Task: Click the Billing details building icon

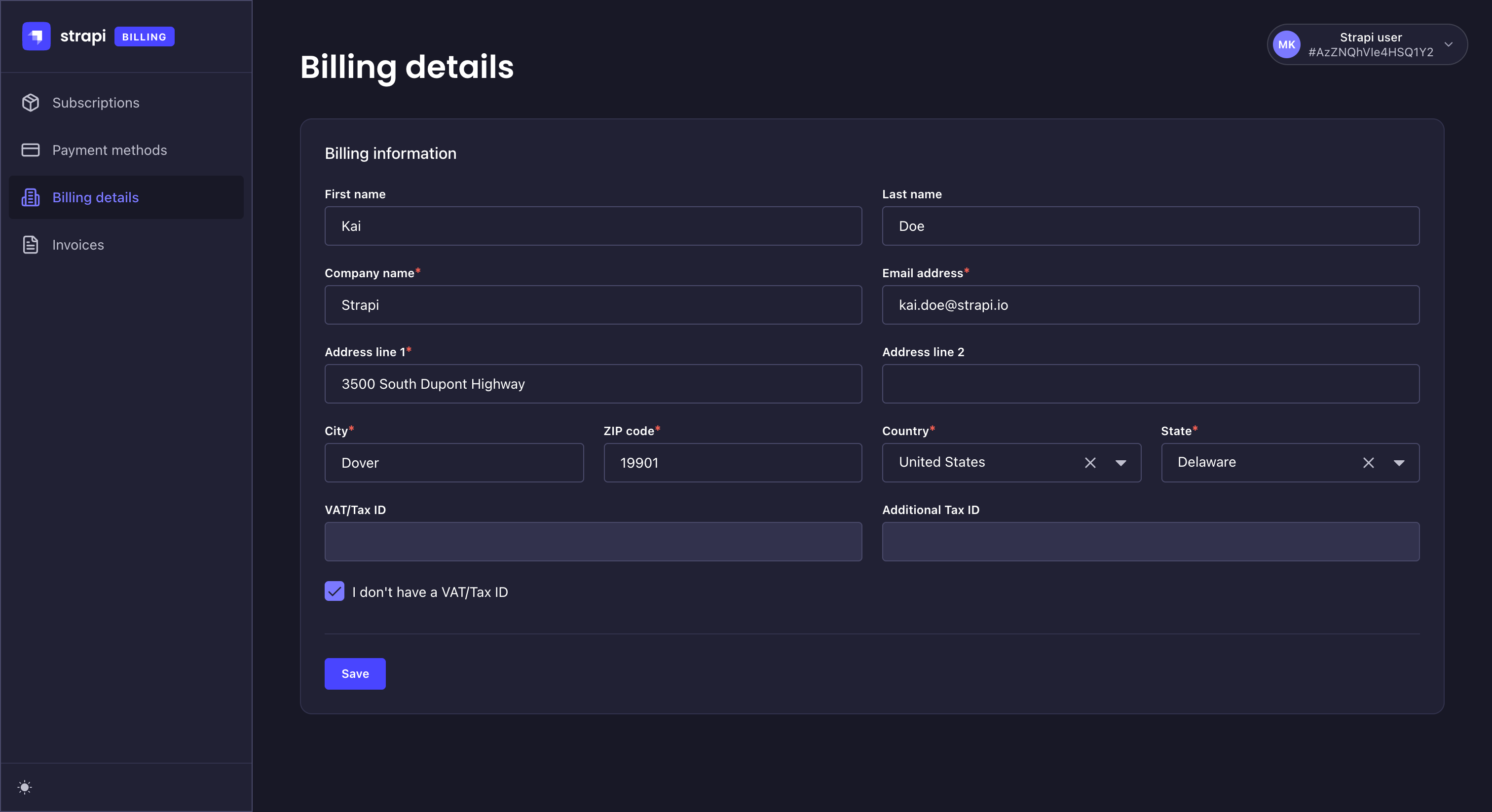Action: [31, 197]
